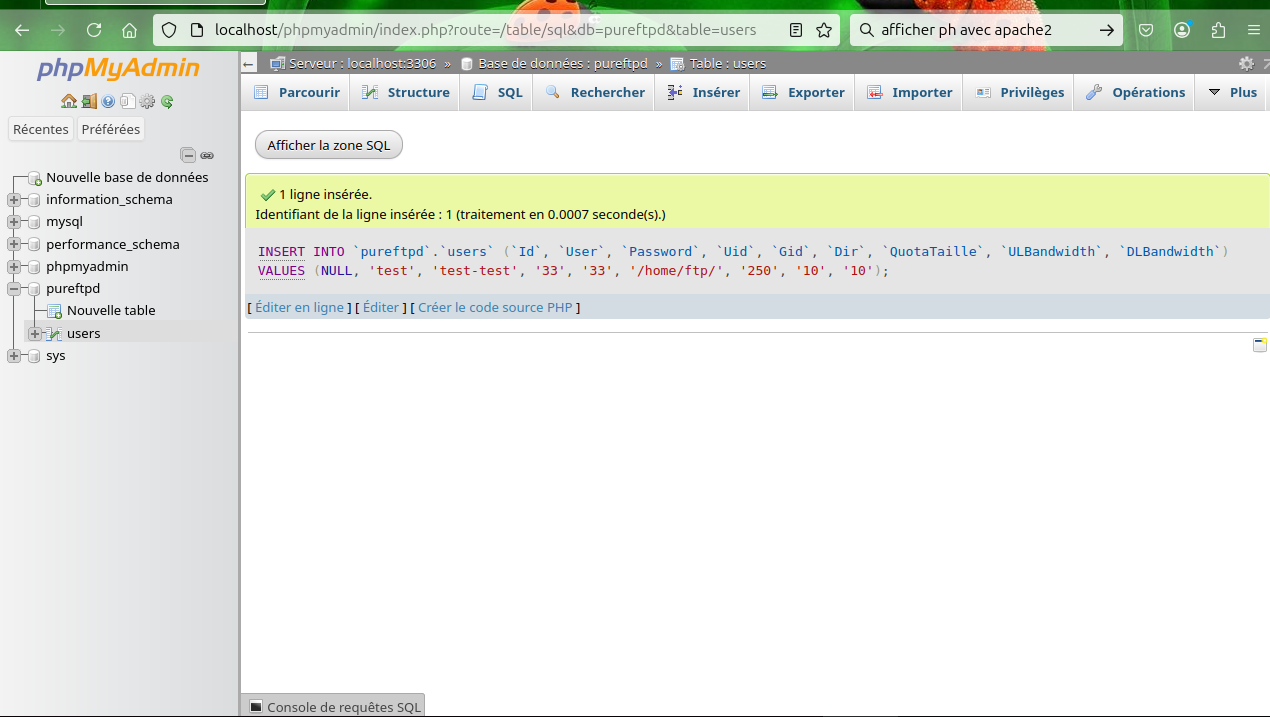Click the Éditer link

[x=381, y=307]
